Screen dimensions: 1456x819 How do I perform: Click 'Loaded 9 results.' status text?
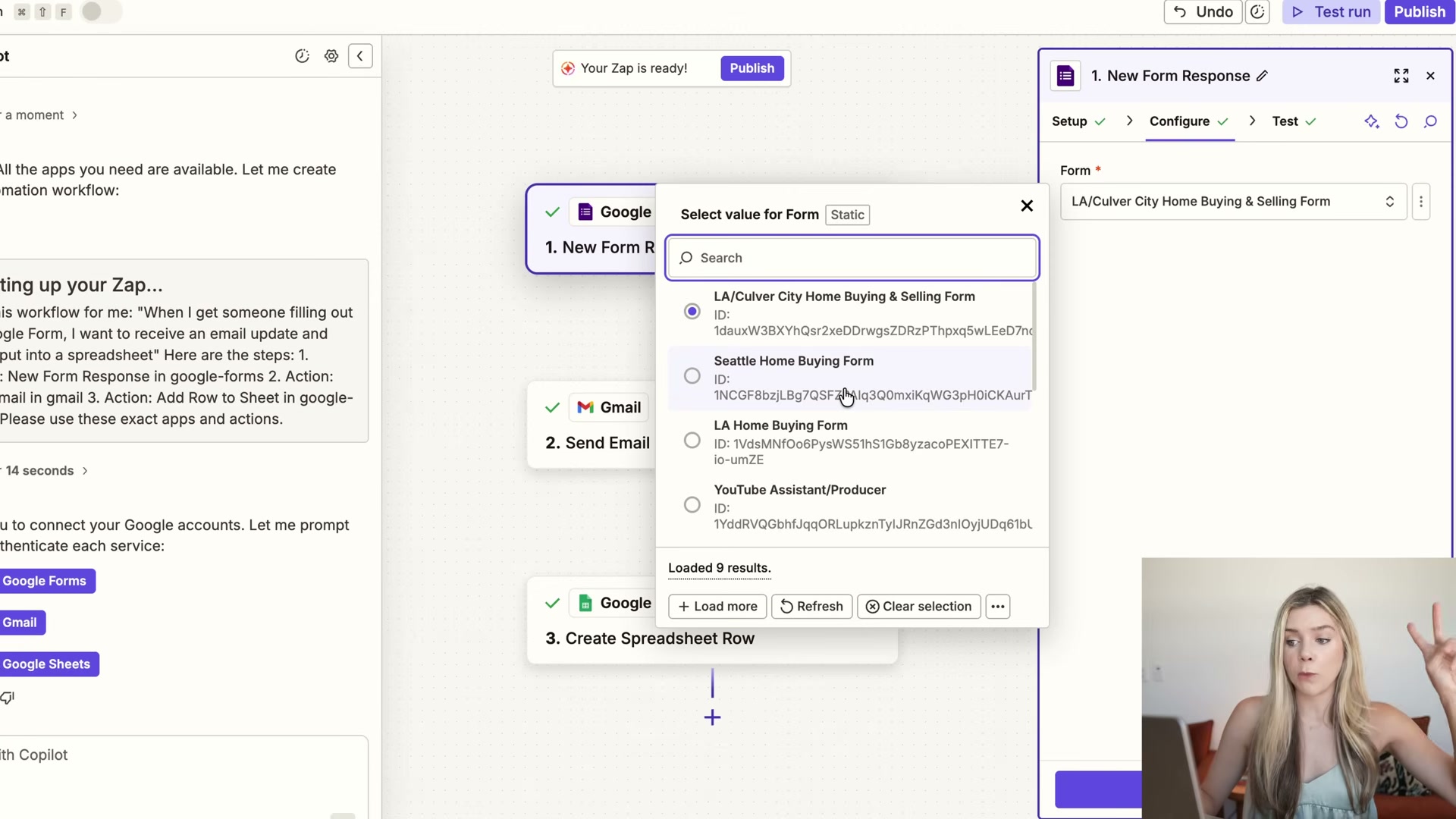719,568
